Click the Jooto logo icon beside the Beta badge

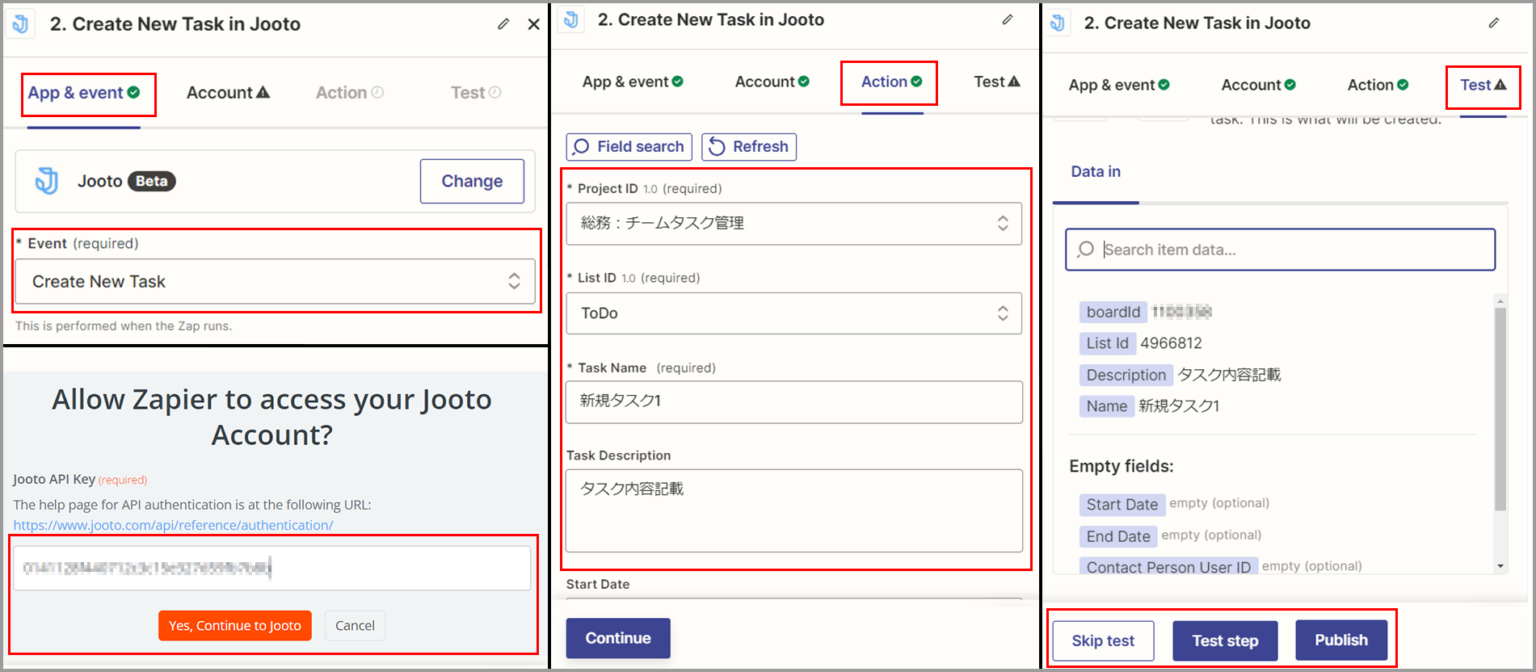coord(47,181)
